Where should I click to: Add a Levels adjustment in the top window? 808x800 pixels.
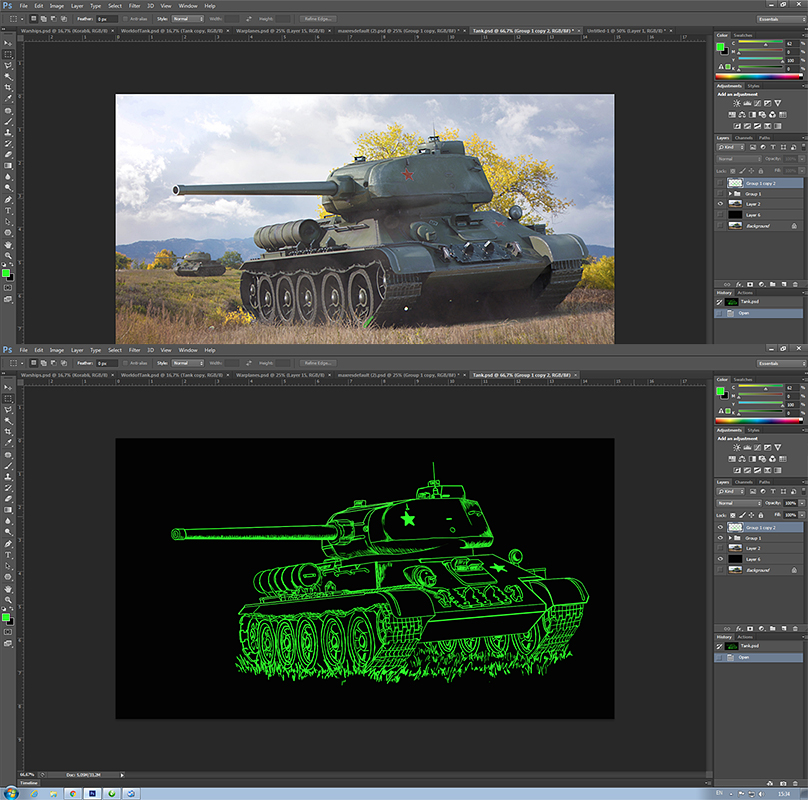pos(747,103)
